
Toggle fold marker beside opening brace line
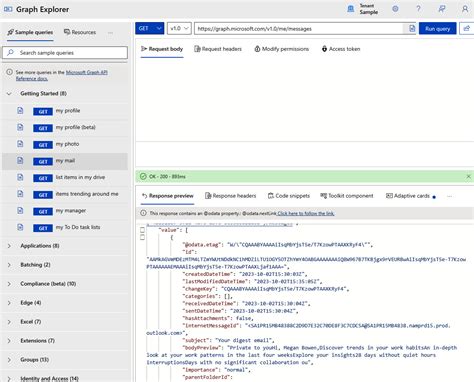coord(142,237)
